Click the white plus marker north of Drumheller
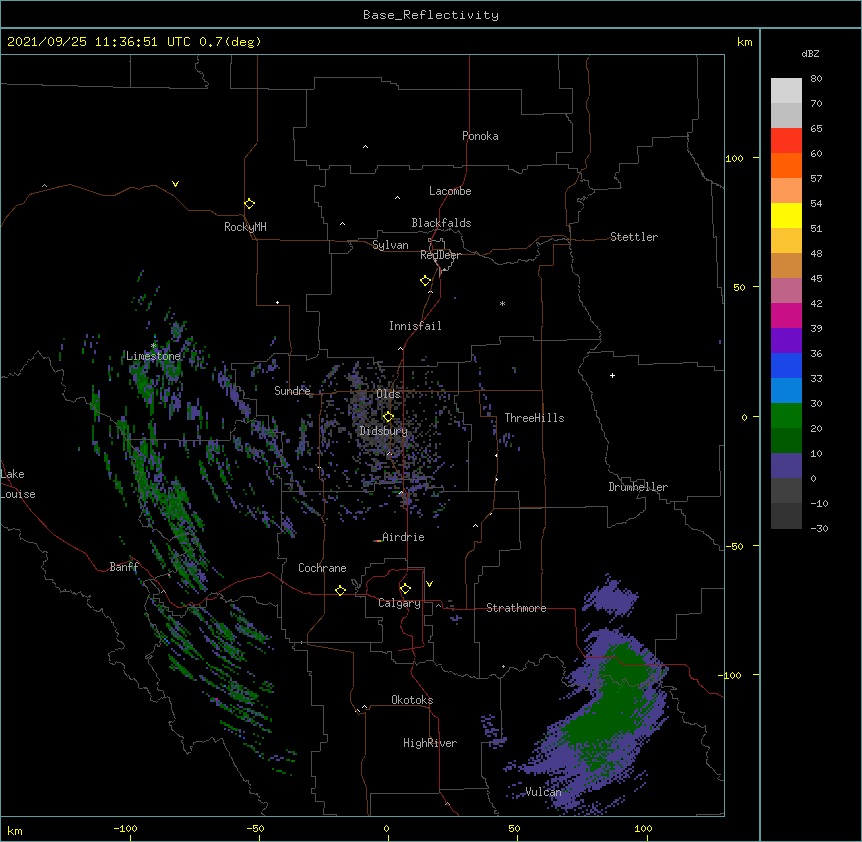The width and height of the screenshot is (862, 842). [x=612, y=375]
